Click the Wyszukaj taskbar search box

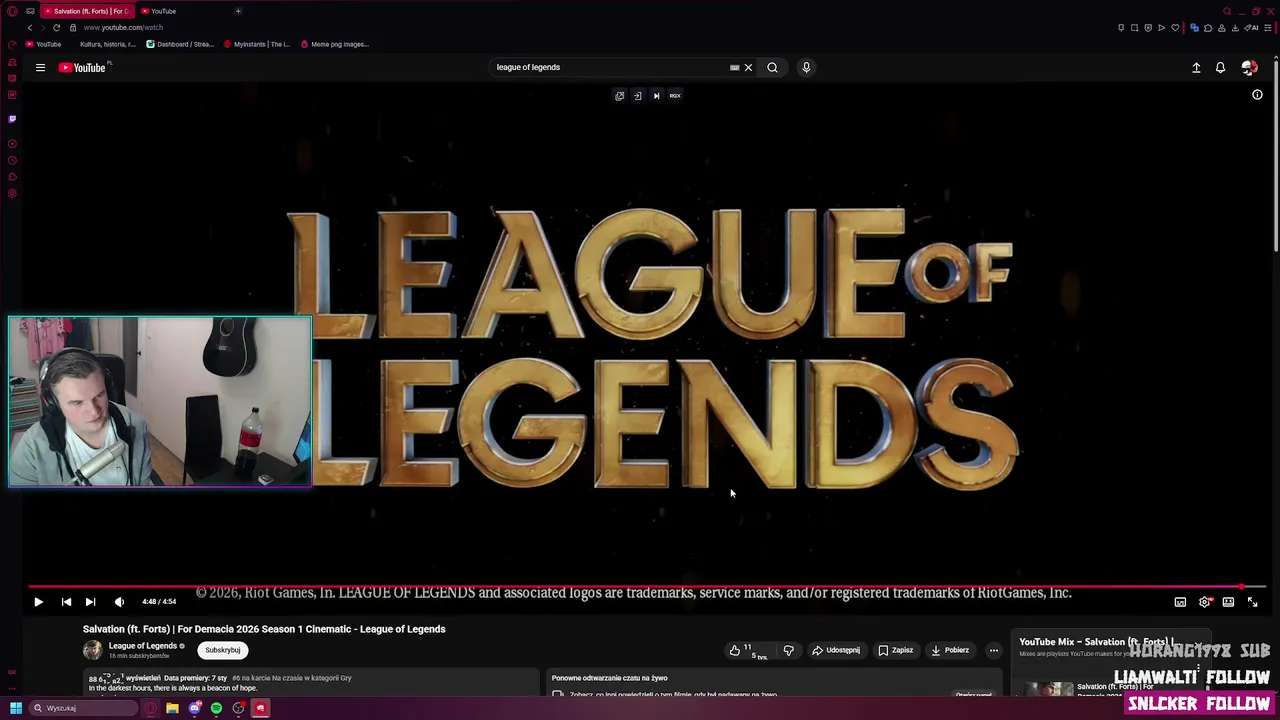click(83, 708)
